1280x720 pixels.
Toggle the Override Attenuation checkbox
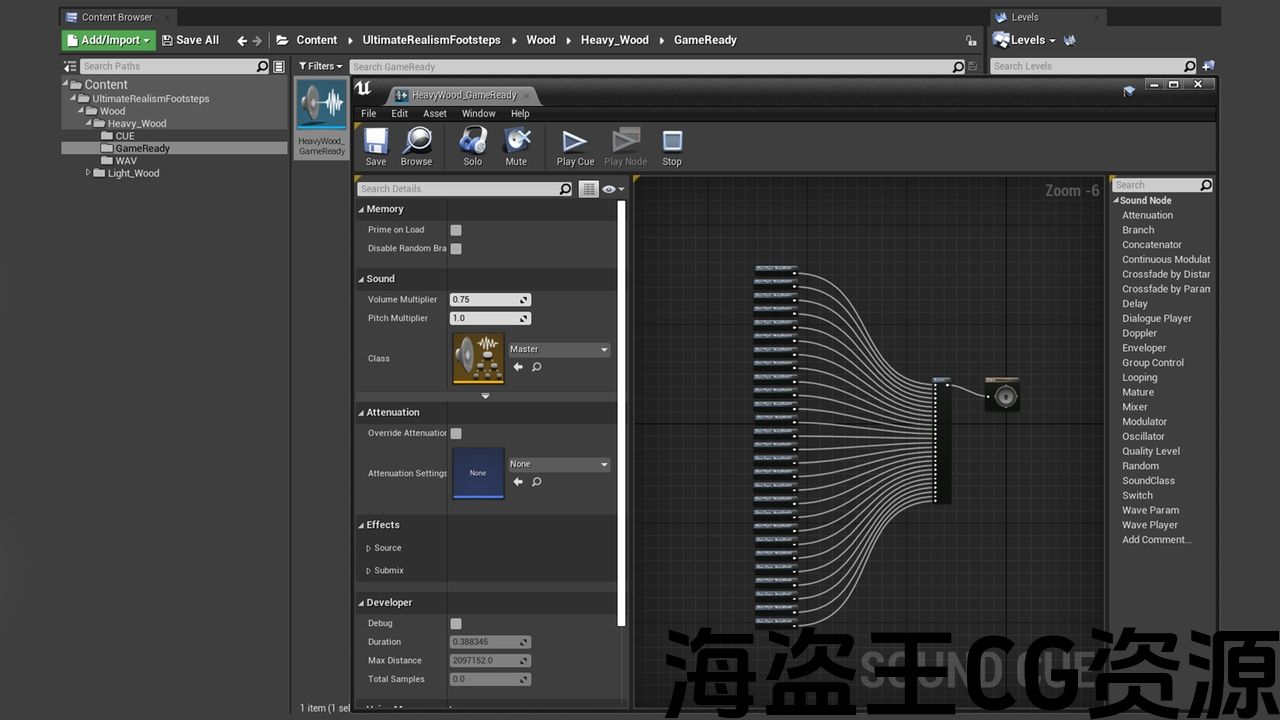[456, 433]
